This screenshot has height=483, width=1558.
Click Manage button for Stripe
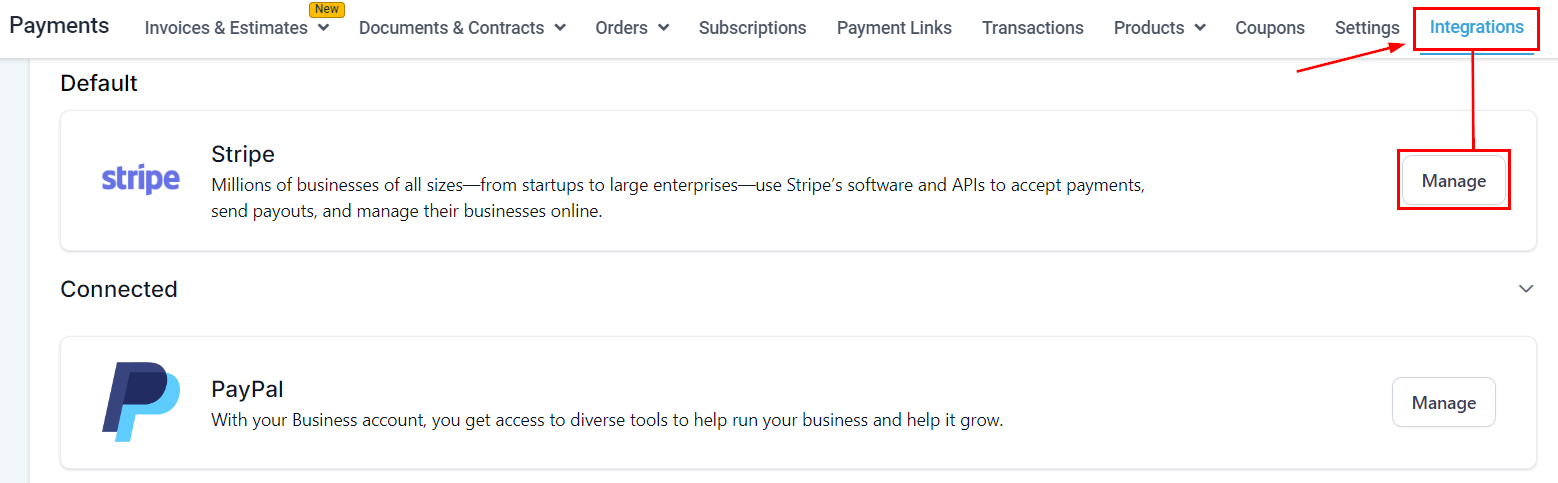pyautogui.click(x=1453, y=181)
